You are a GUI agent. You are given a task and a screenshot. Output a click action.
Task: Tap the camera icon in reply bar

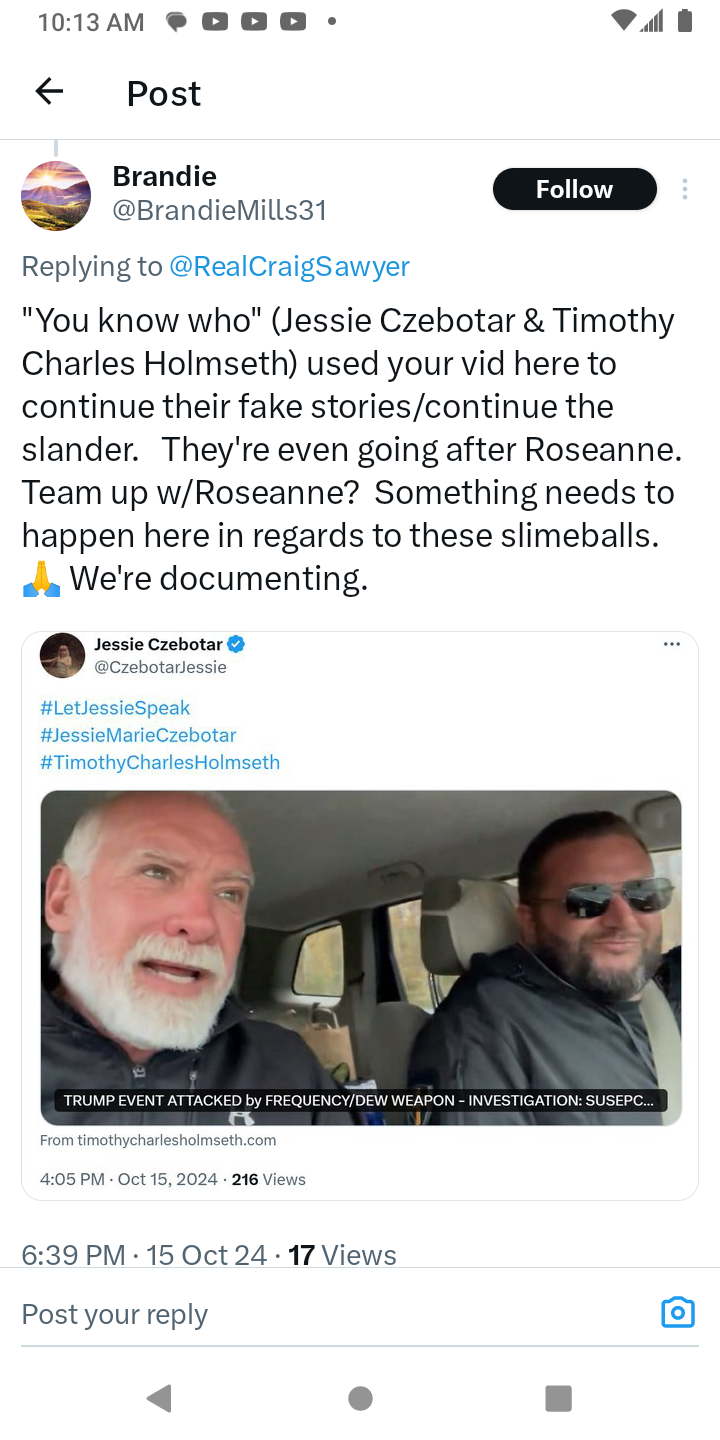coord(677,1313)
